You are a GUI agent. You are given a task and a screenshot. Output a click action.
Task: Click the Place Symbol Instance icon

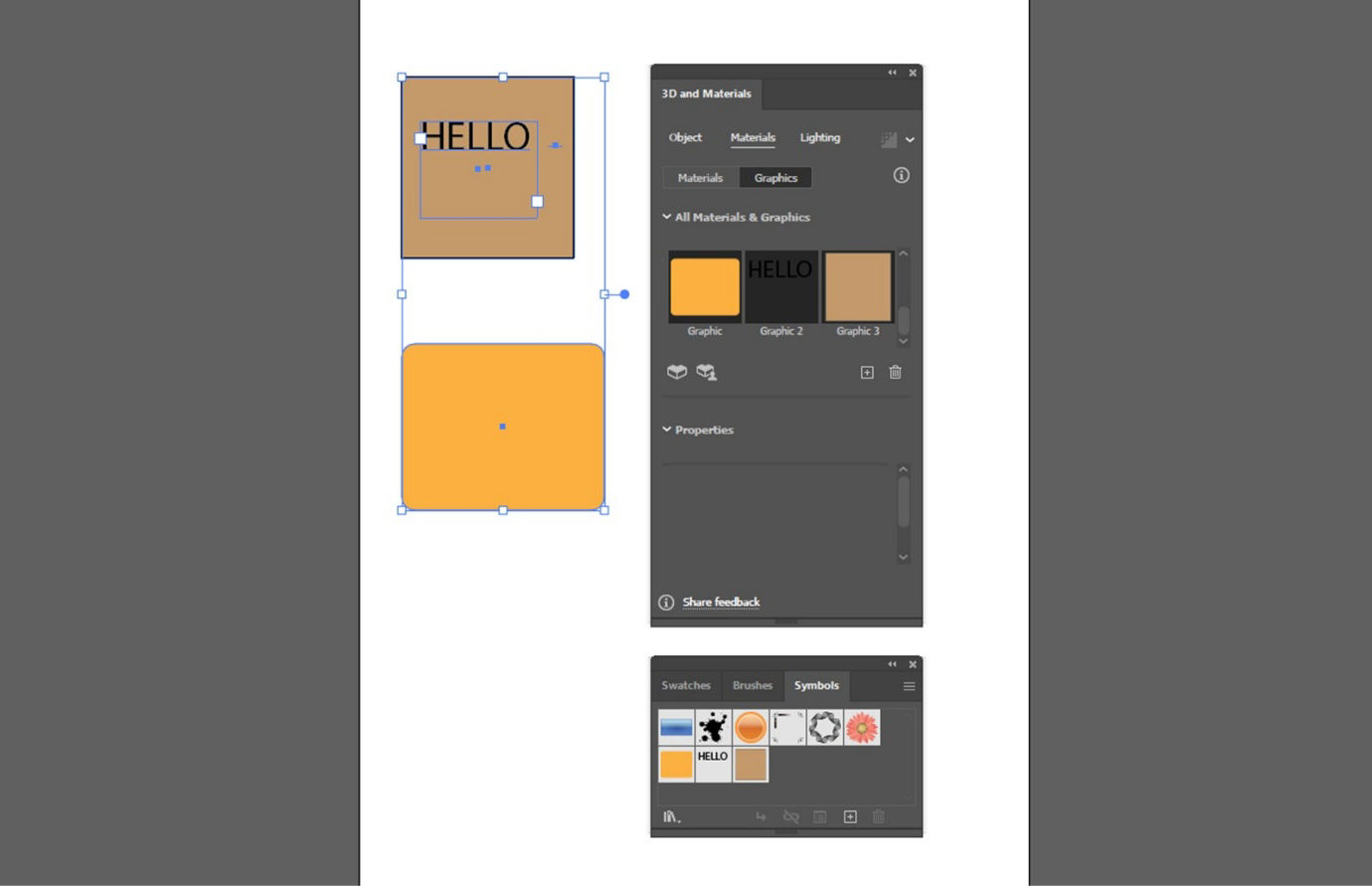pyautogui.click(x=761, y=815)
